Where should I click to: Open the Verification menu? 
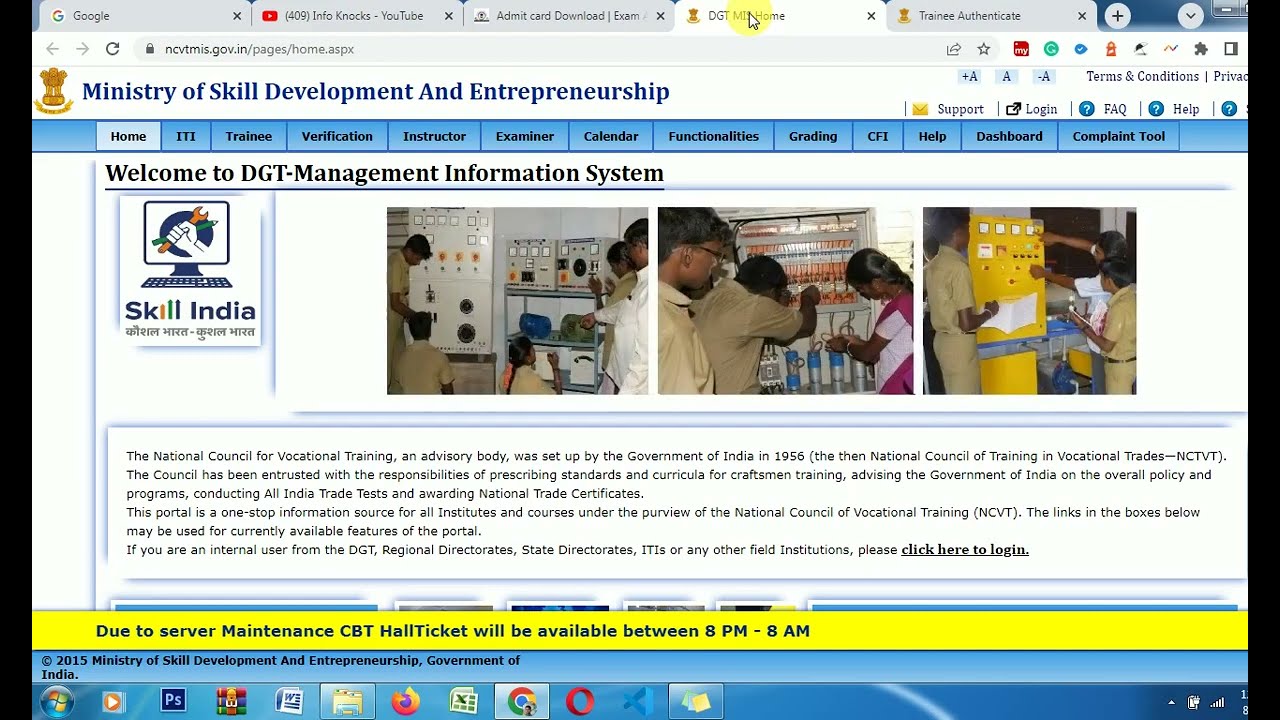(x=337, y=136)
